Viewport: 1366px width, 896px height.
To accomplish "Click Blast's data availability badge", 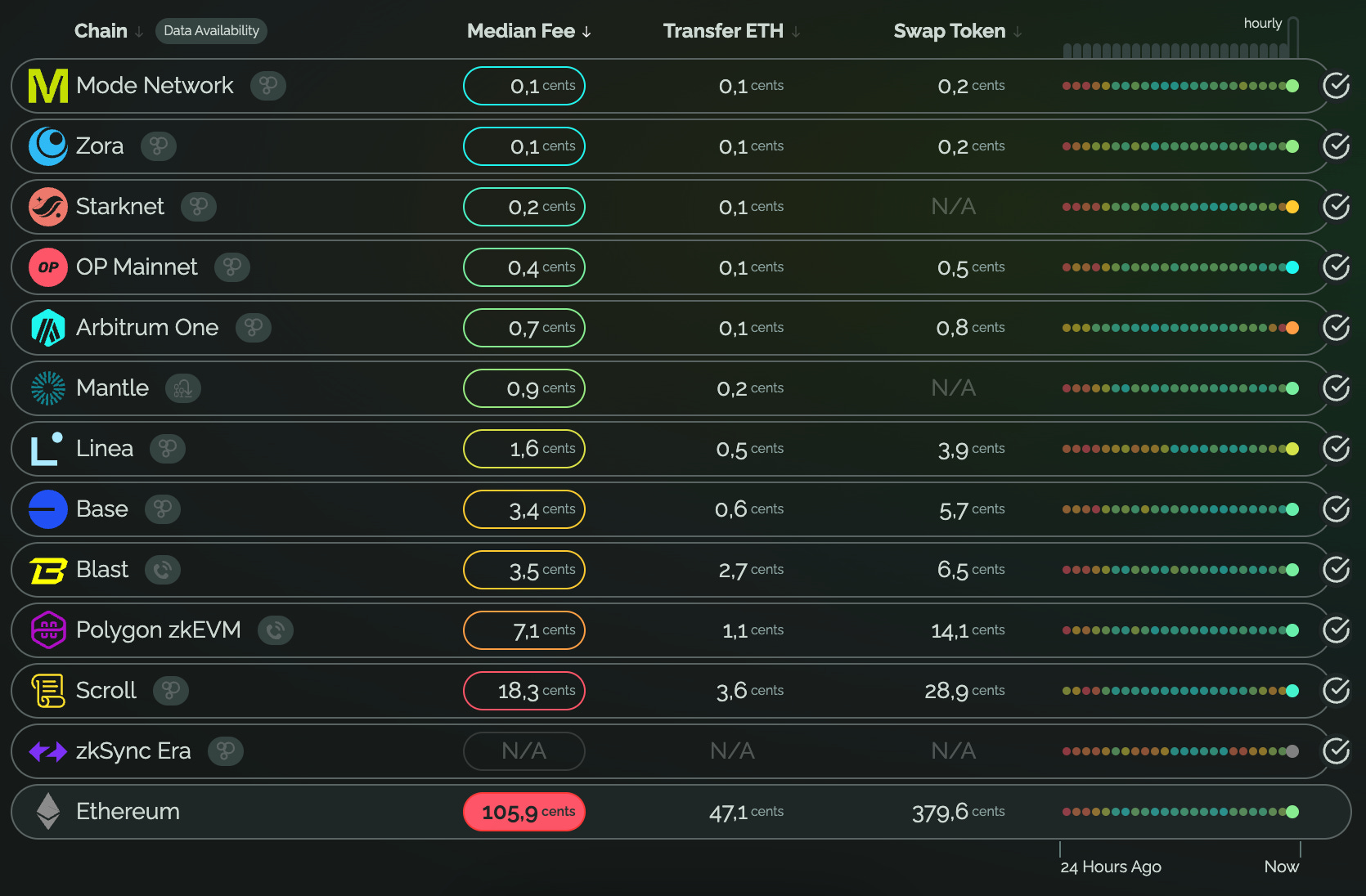I will [x=163, y=570].
